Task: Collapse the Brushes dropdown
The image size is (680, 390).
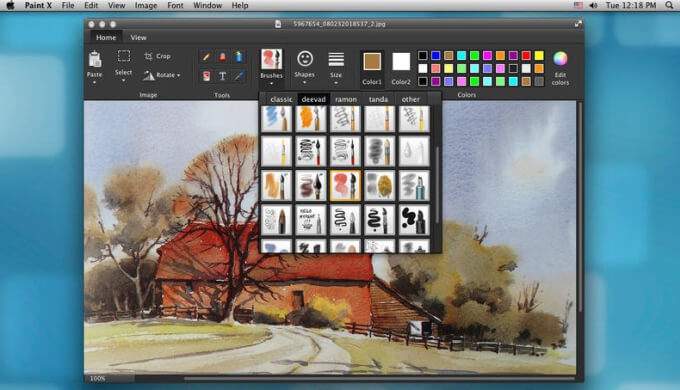Action: click(x=271, y=83)
